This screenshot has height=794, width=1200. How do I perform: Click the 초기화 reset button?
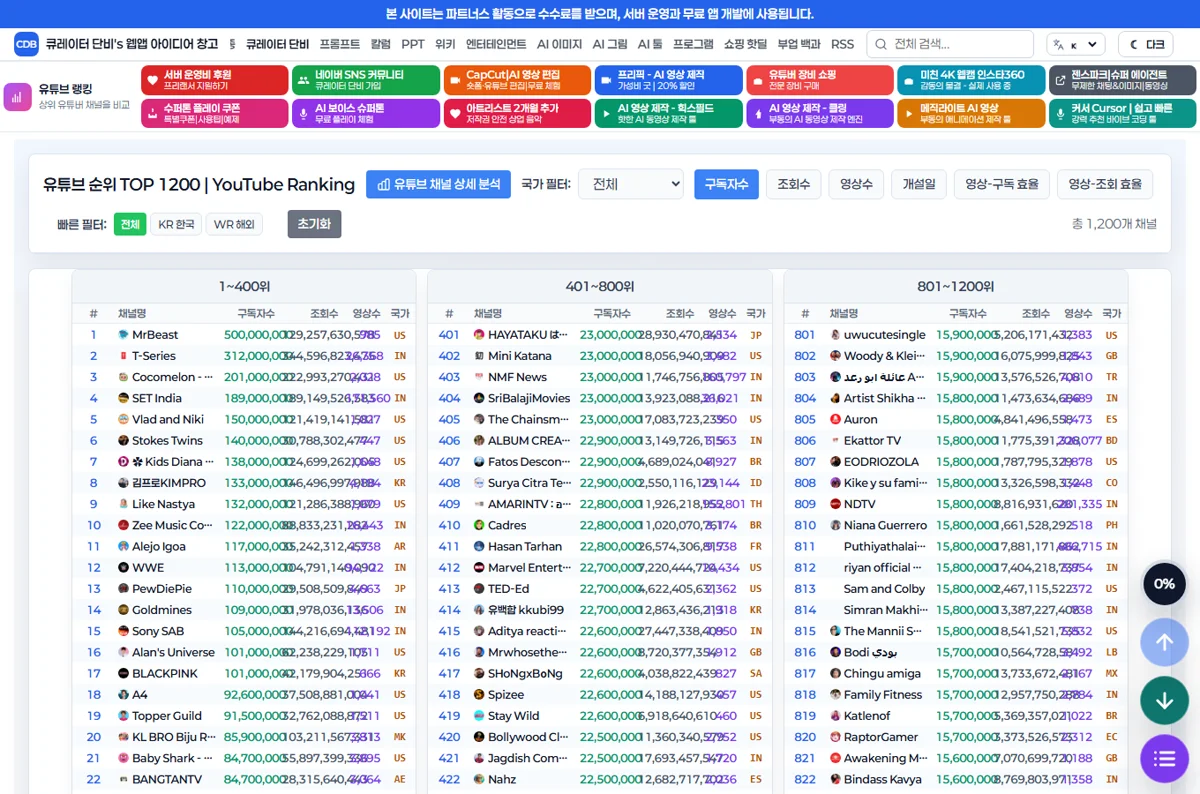tap(314, 224)
